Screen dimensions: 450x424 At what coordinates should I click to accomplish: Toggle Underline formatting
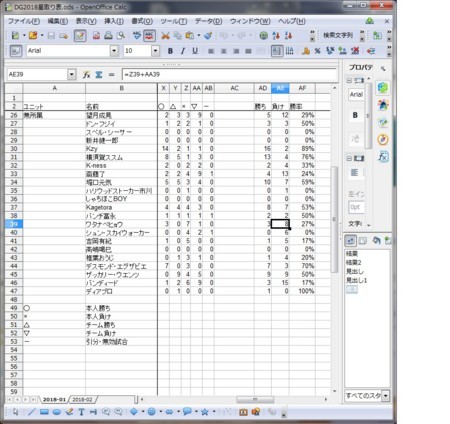(195, 51)
